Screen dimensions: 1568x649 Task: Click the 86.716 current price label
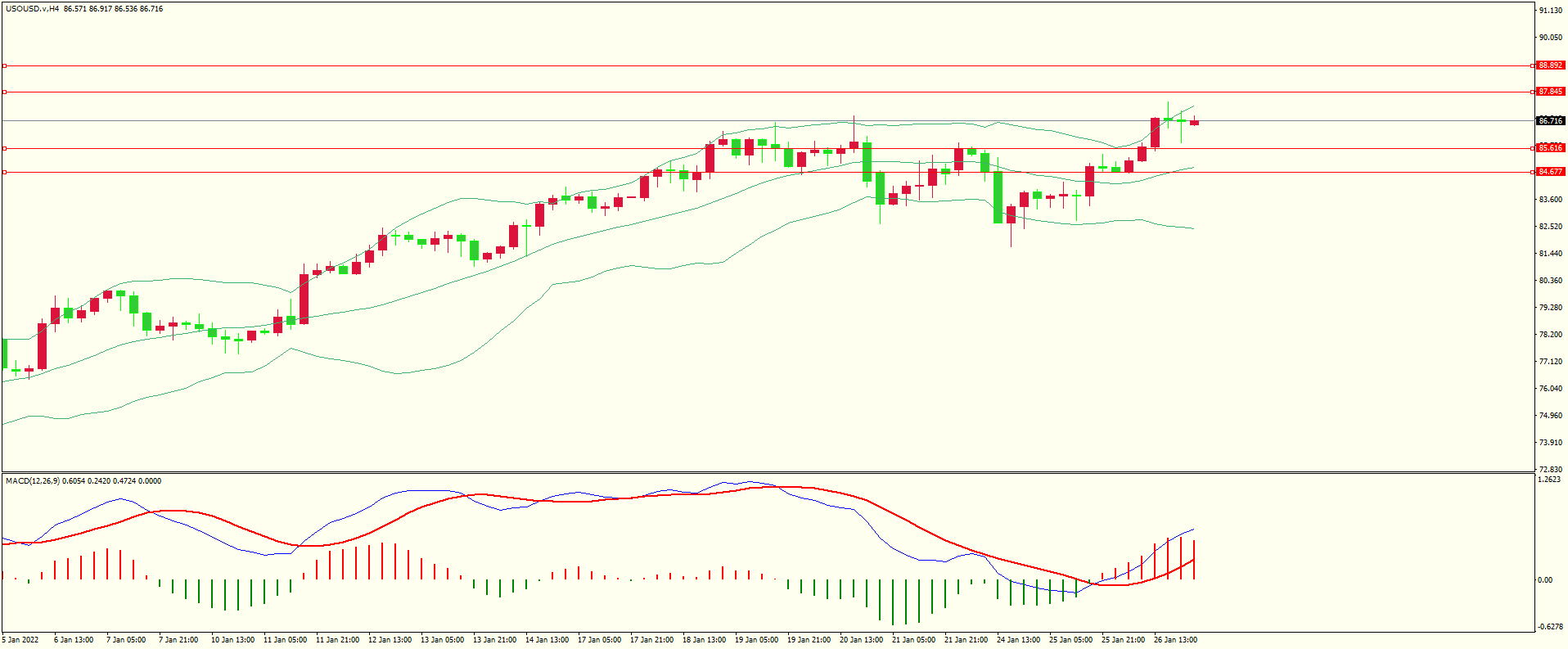1551,120
